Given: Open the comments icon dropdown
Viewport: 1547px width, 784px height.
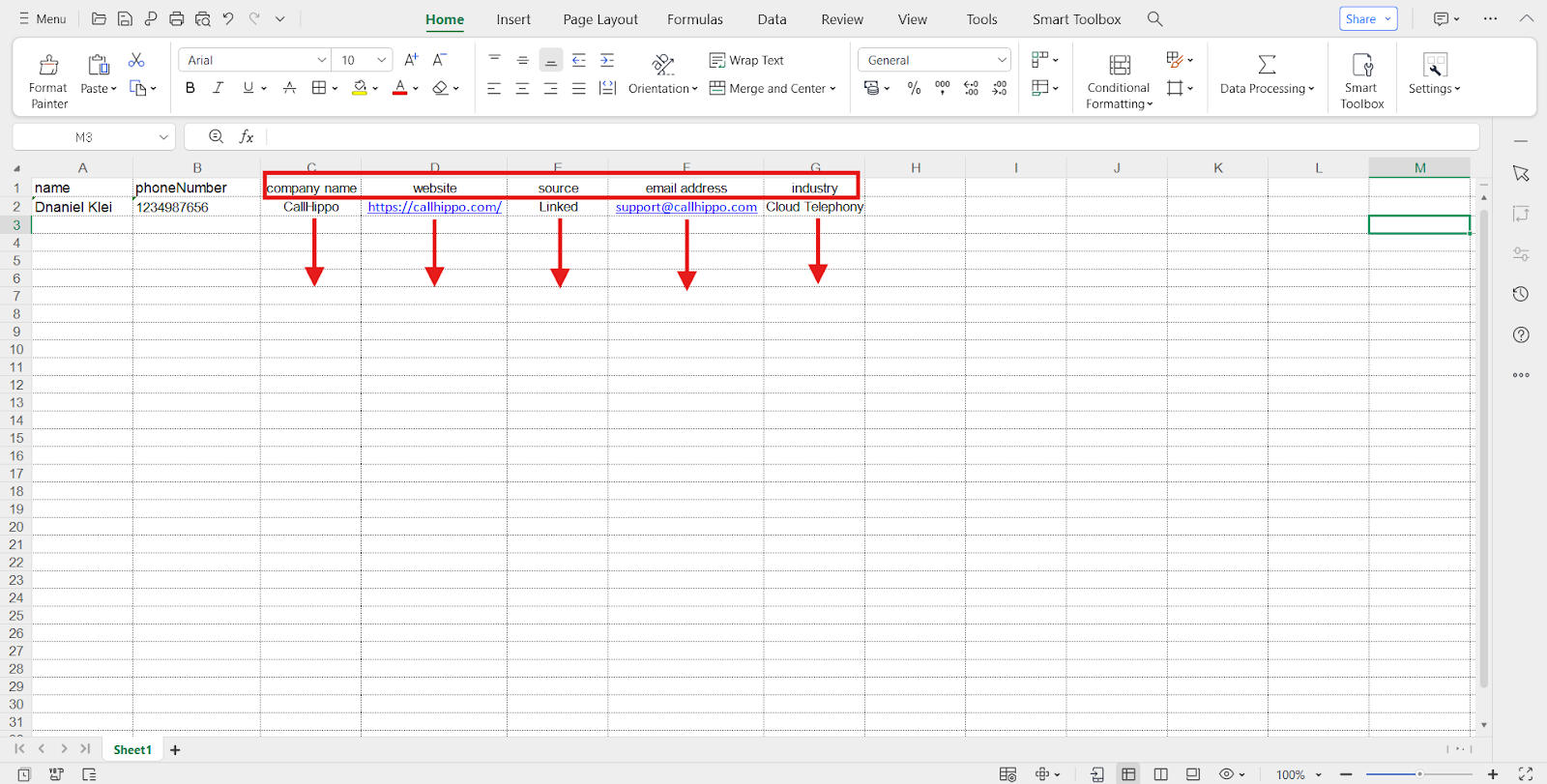Looking at the screenshot, I should coord(1446,18).
